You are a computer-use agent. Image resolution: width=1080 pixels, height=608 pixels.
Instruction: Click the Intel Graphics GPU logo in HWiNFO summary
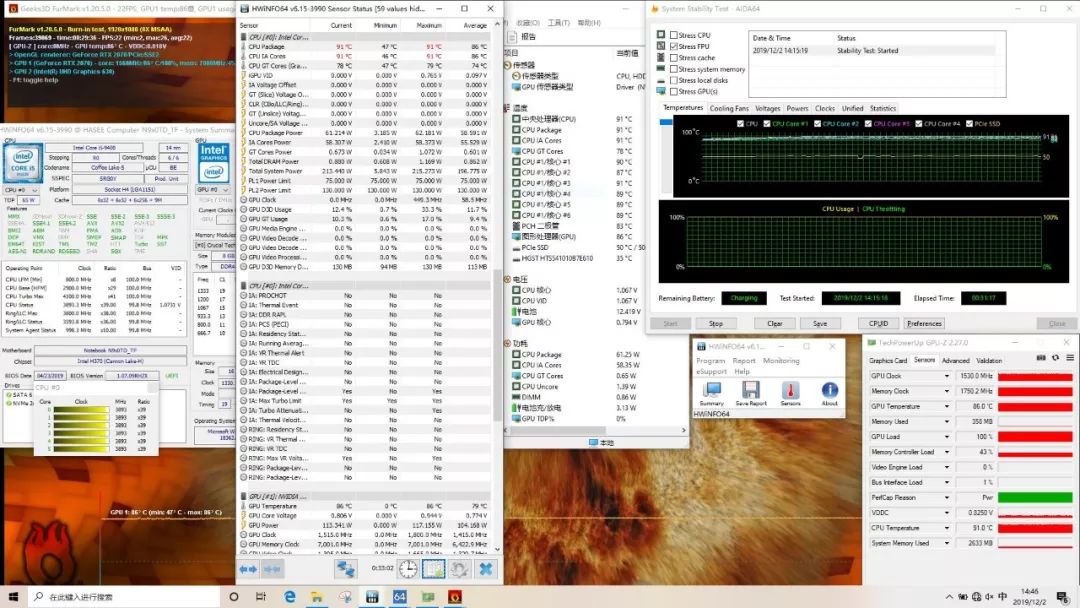(214, 163)
